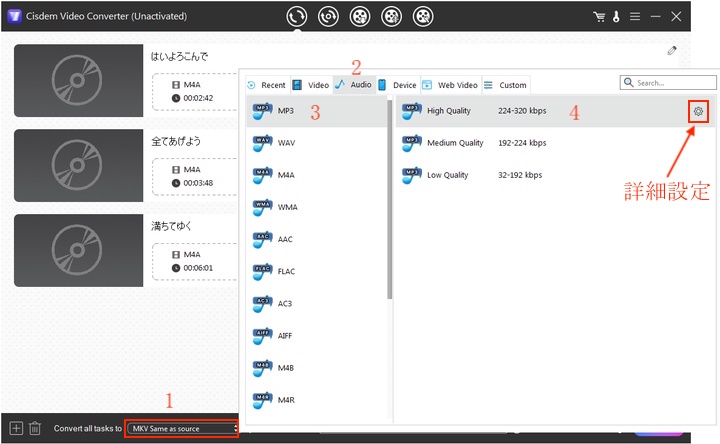Image resolution: width=720 pixels, height=444 pixels.
Task: Open the shopping cart purchase icon
Action: click(x=599, y=17)
